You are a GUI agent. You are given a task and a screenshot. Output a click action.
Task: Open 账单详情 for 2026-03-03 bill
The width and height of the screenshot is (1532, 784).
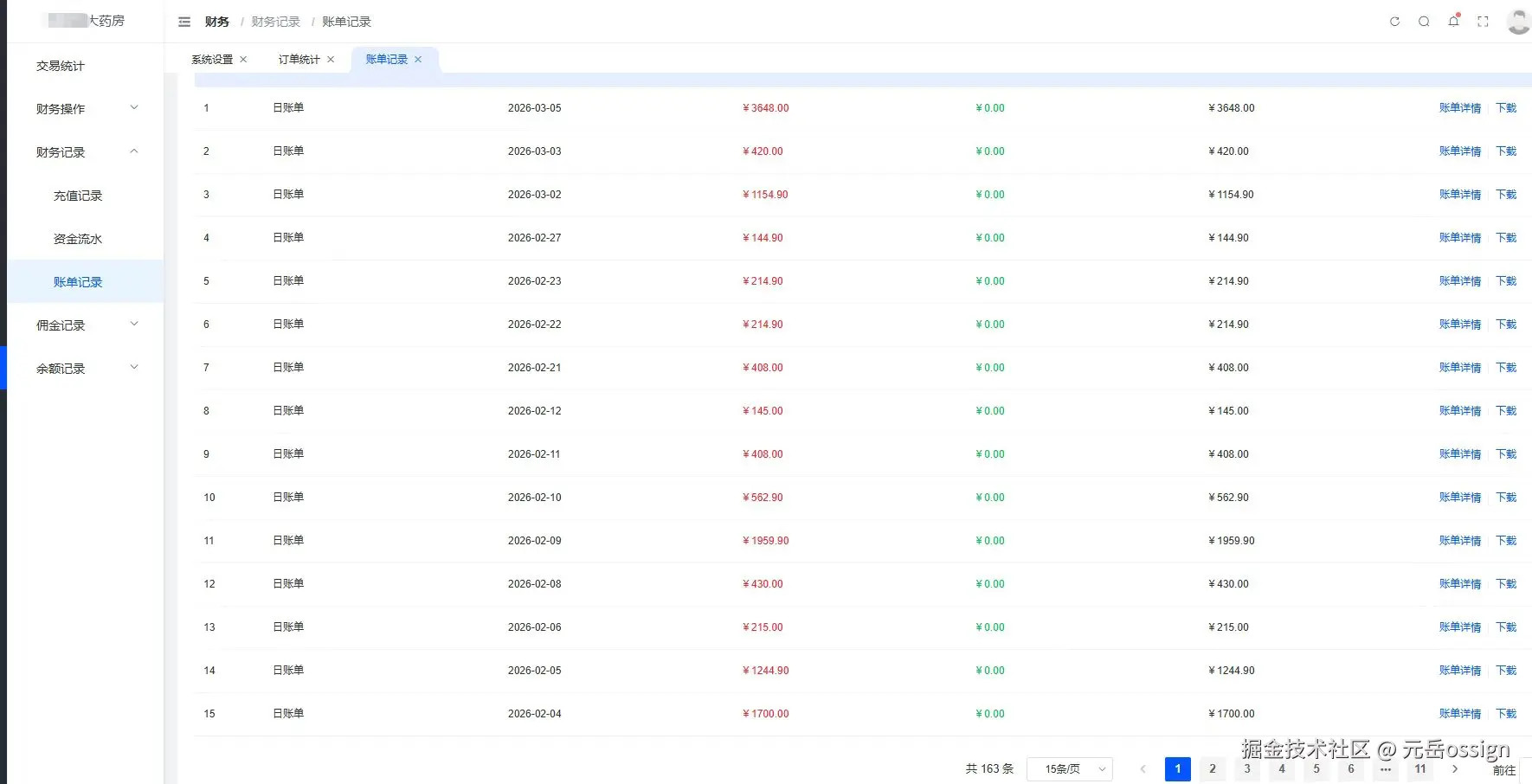pyautogui.click(x=1460, y=151)
